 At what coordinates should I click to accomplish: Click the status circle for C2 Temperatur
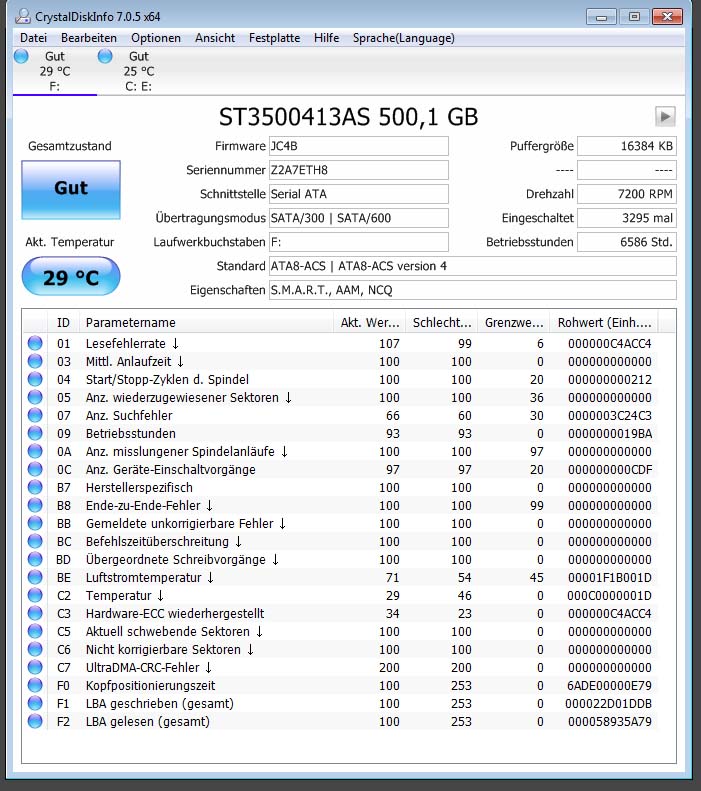pyautogui.click(x=35, y=595)
